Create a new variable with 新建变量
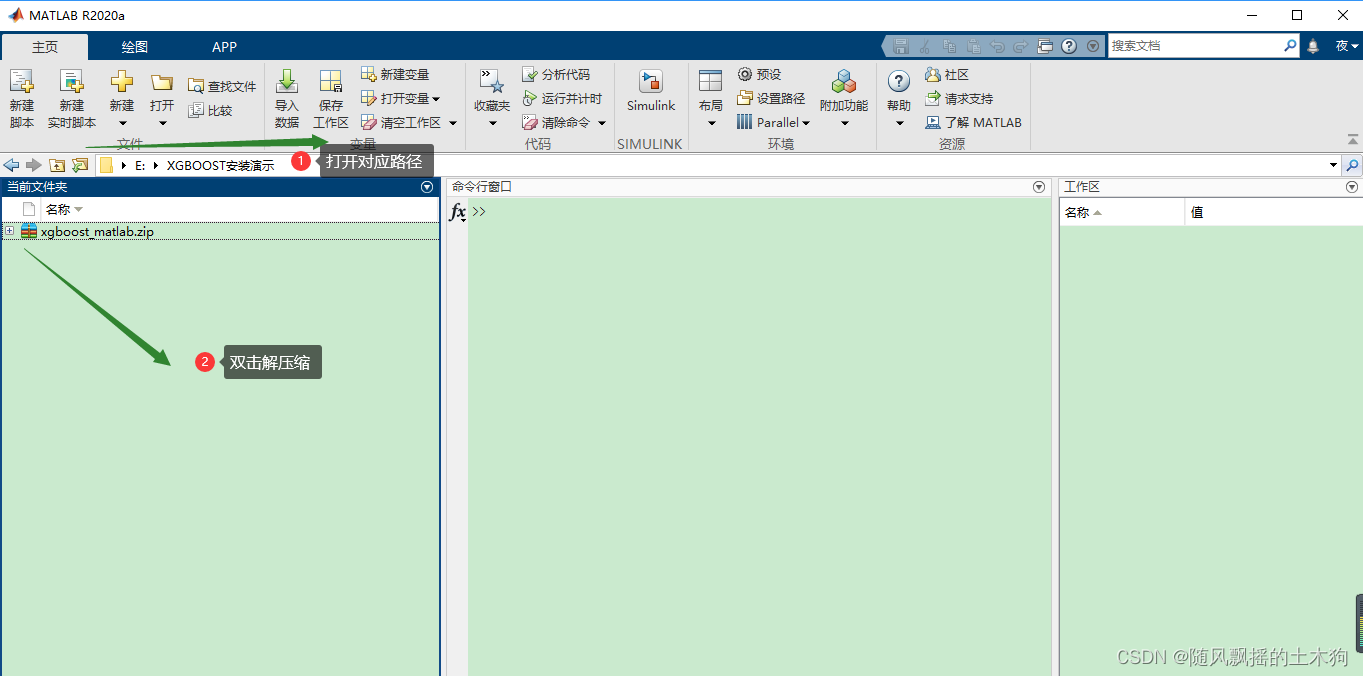Image resolution: width=1363 pixels, height=676 pixels. tap(395, 74)
